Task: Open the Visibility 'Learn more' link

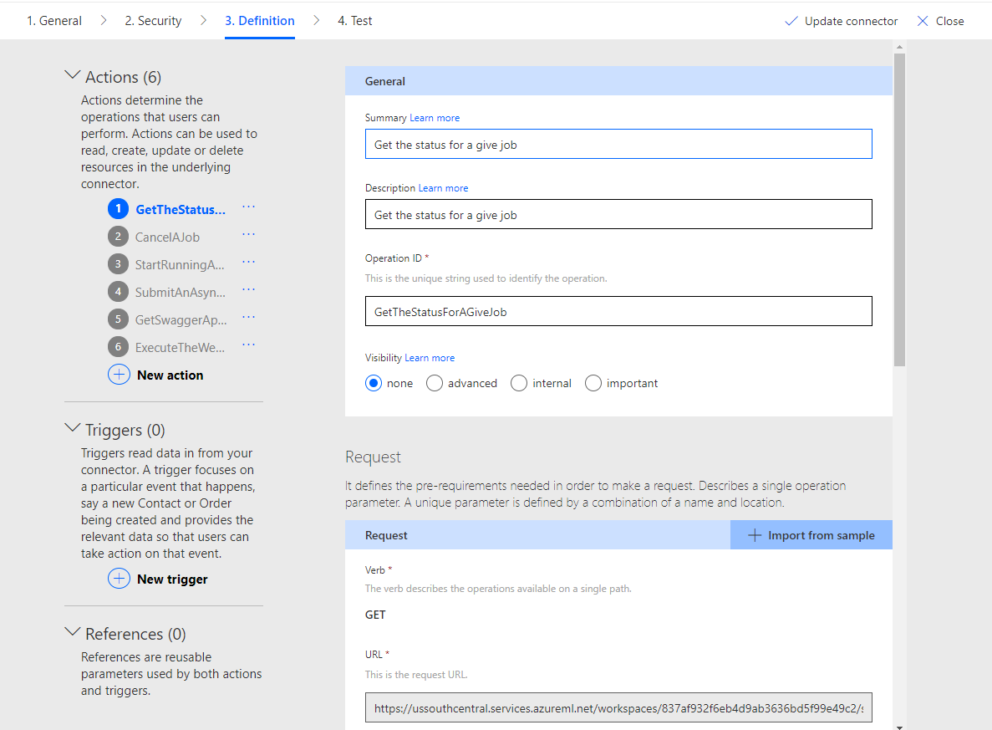Action: click(x=429, y=357)
